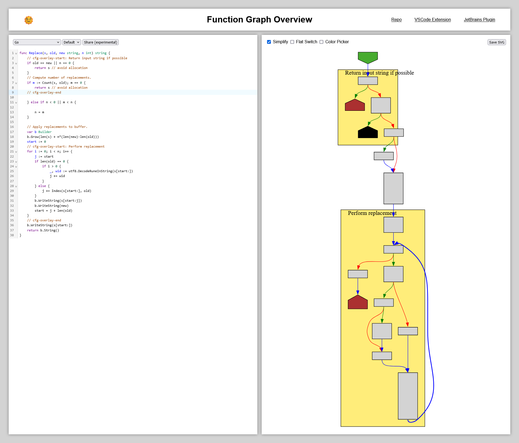Click the Share (experimental) button

pos(100,42)
